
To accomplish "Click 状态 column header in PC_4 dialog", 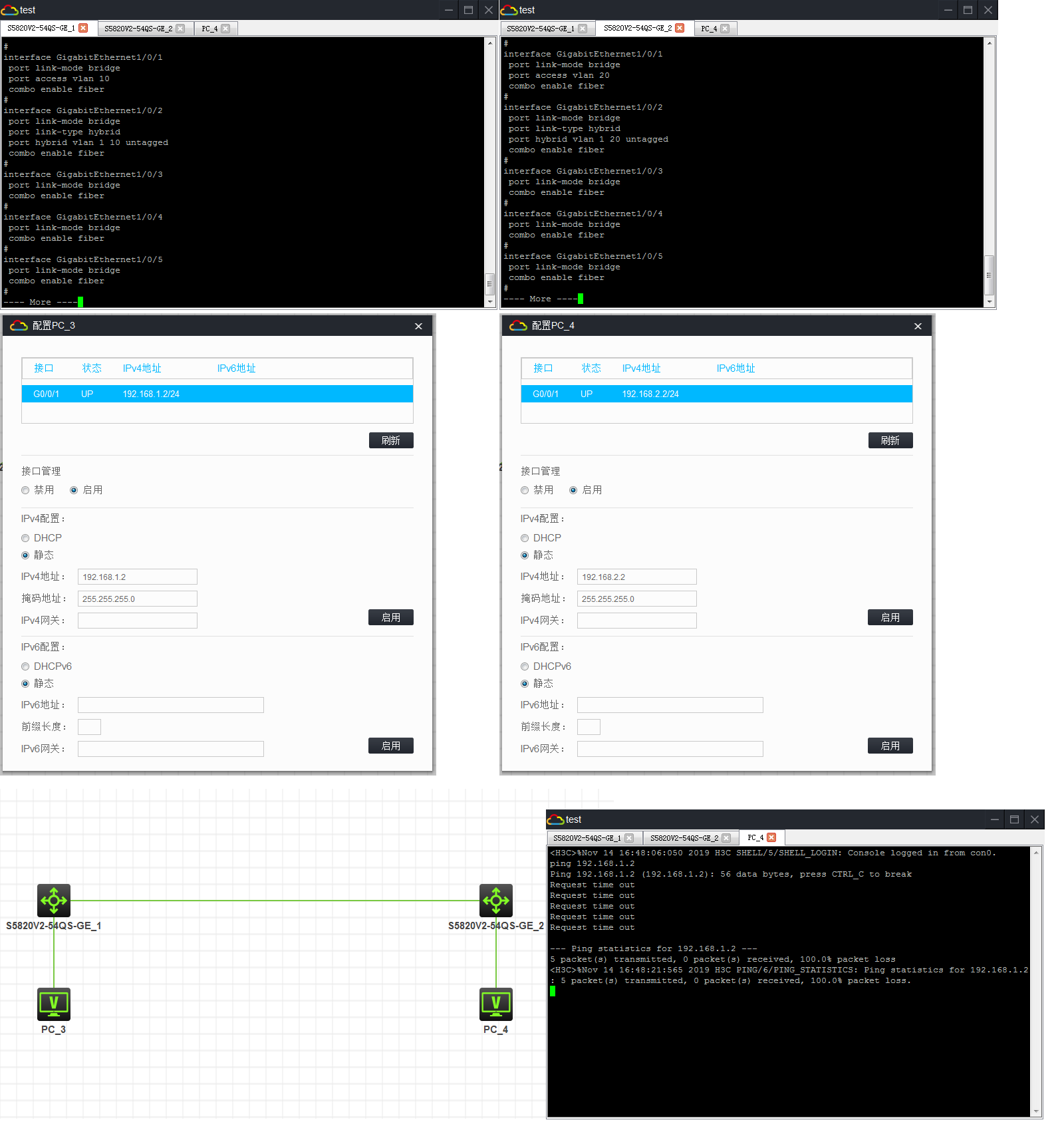I will click(591, 368).
